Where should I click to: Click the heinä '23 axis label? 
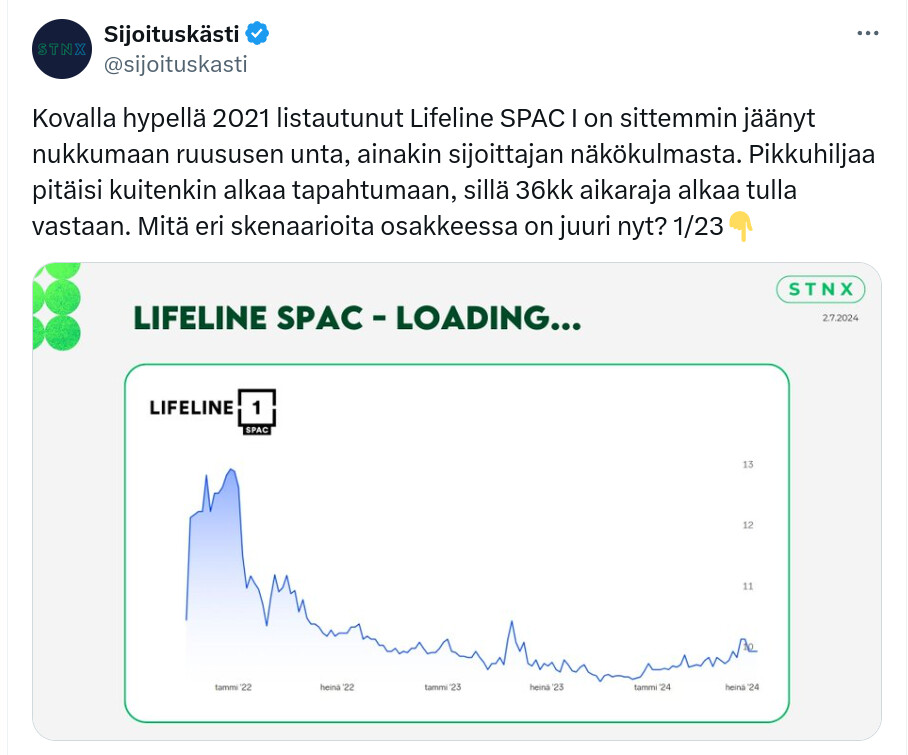click(546, 687)
